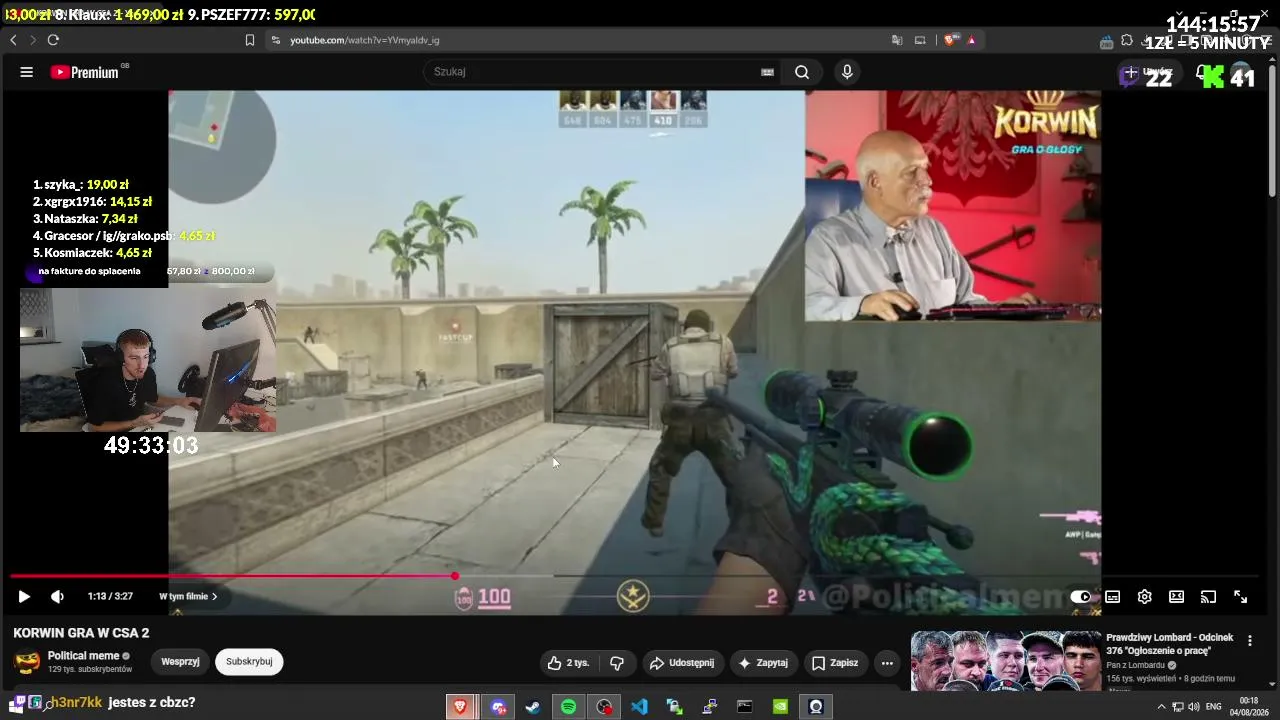Open the browser extensions puzzle icon
The width and height of the screenshot is (1280, 720).
click(1127, 41)
